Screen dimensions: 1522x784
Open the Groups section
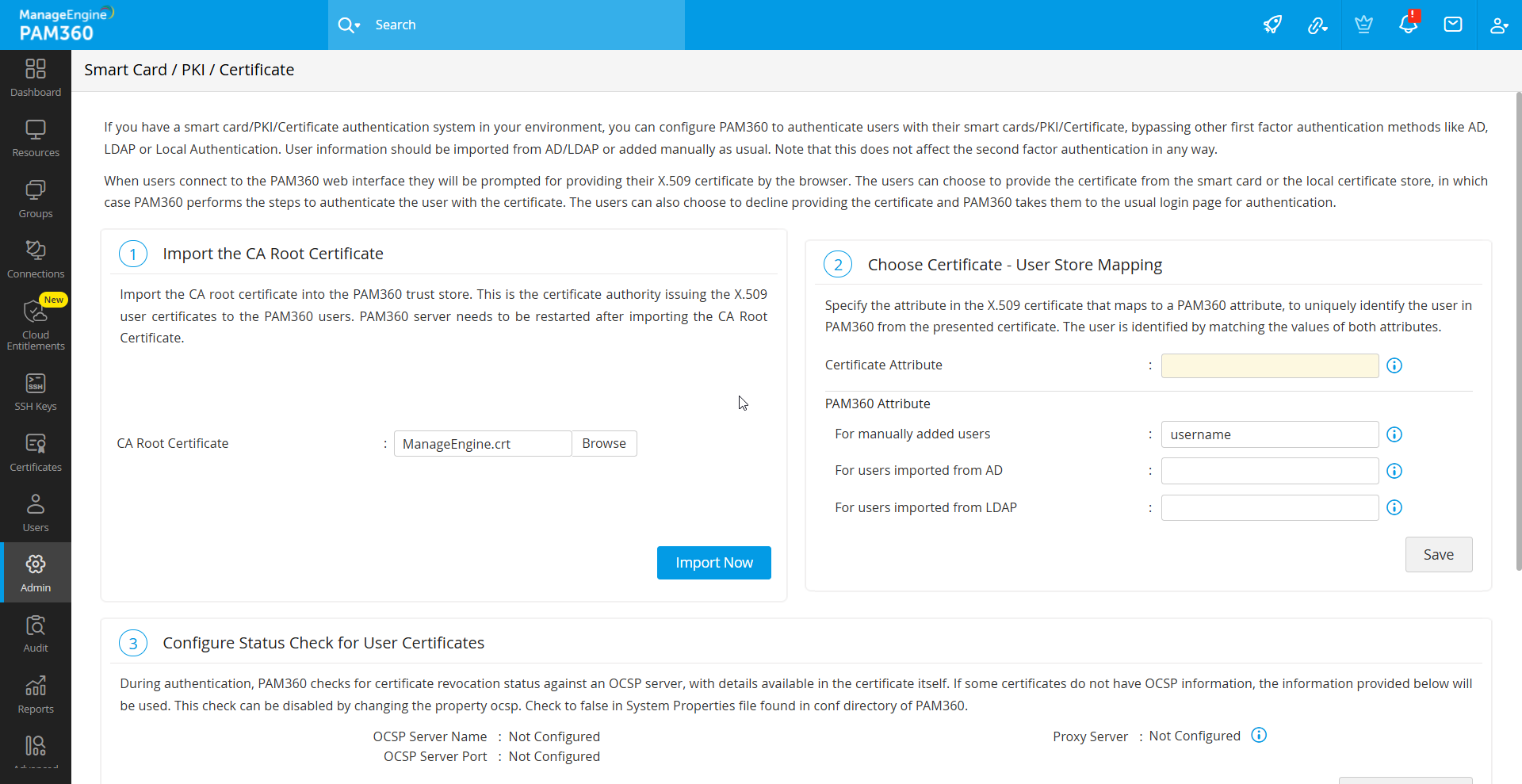point(35,197)
